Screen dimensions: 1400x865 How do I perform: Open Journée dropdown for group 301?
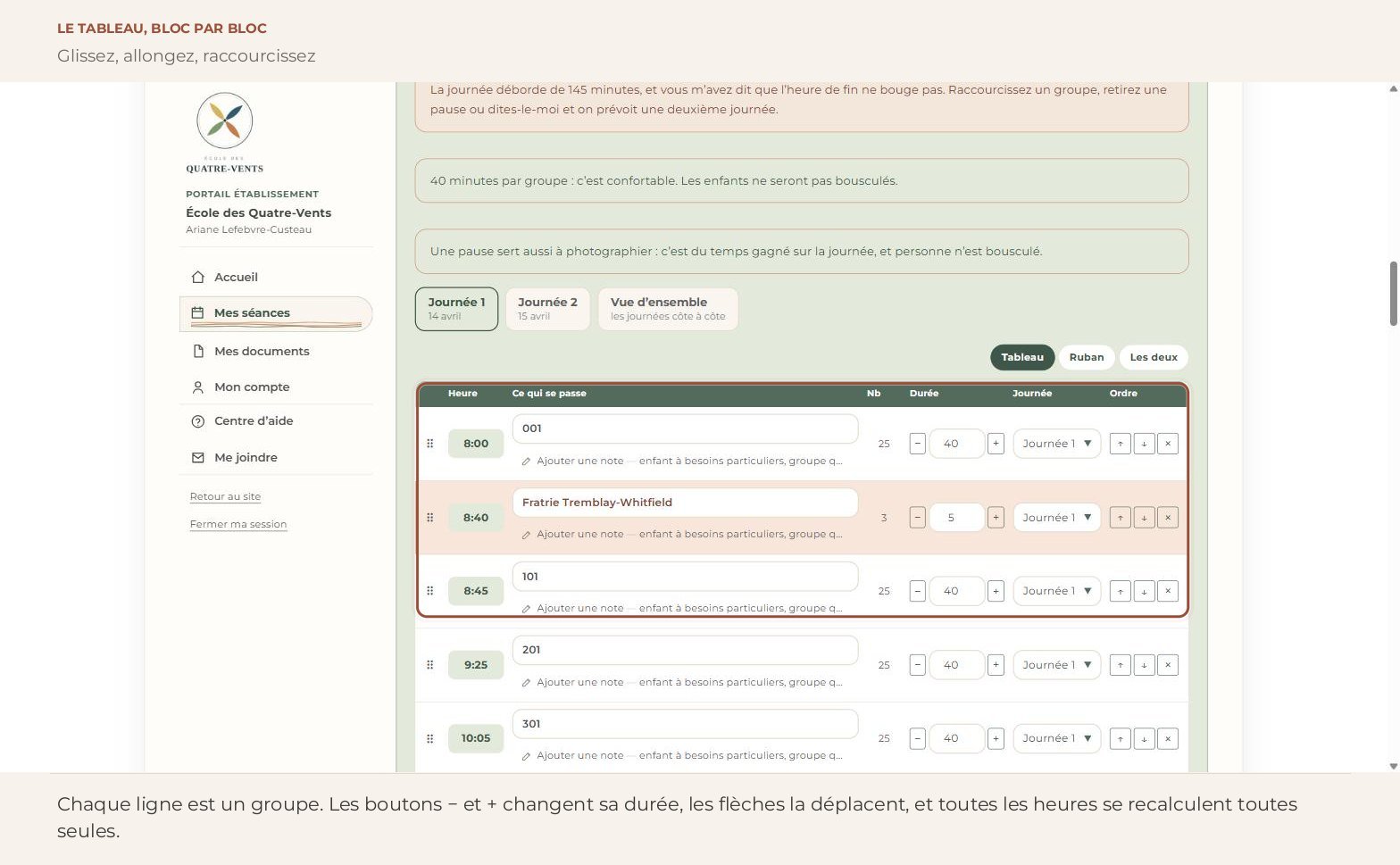tap(1056, 739)
